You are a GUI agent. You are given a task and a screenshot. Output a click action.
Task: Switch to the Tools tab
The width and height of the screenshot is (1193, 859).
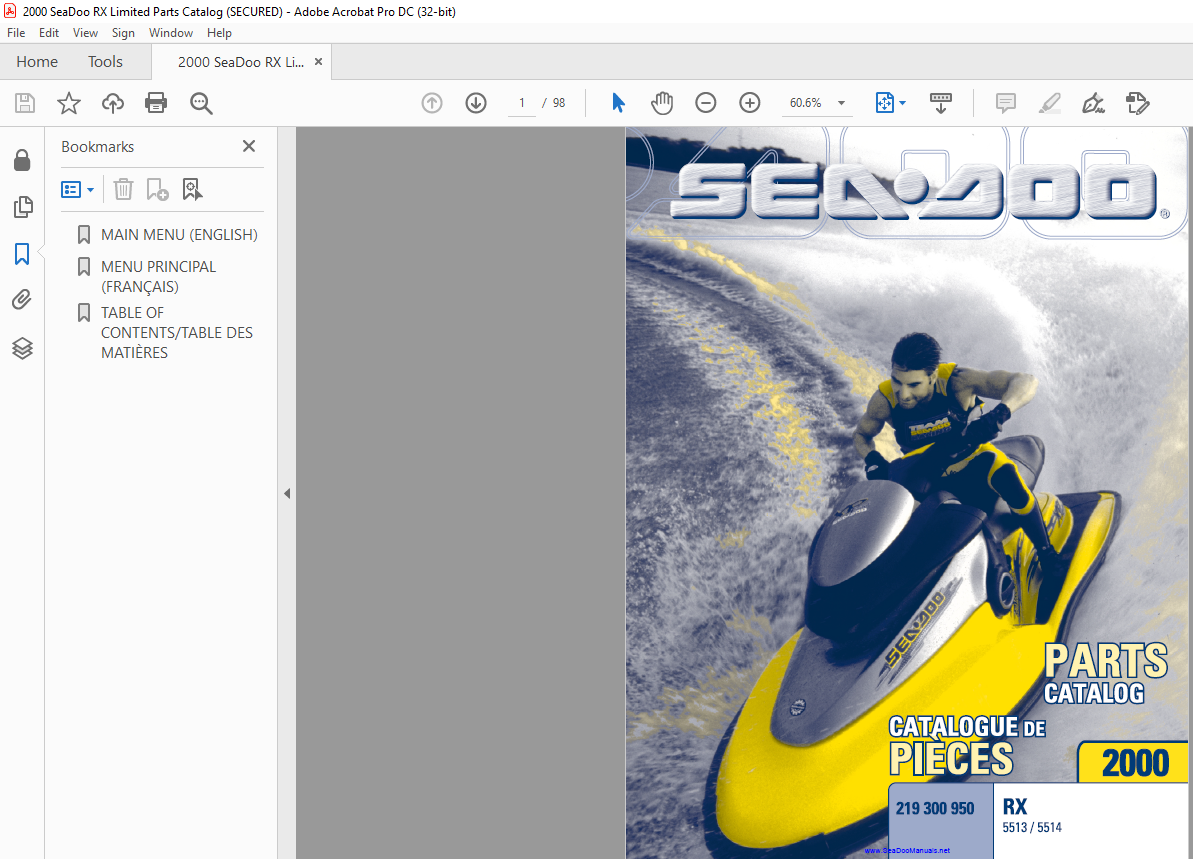(x=105, y=62)
